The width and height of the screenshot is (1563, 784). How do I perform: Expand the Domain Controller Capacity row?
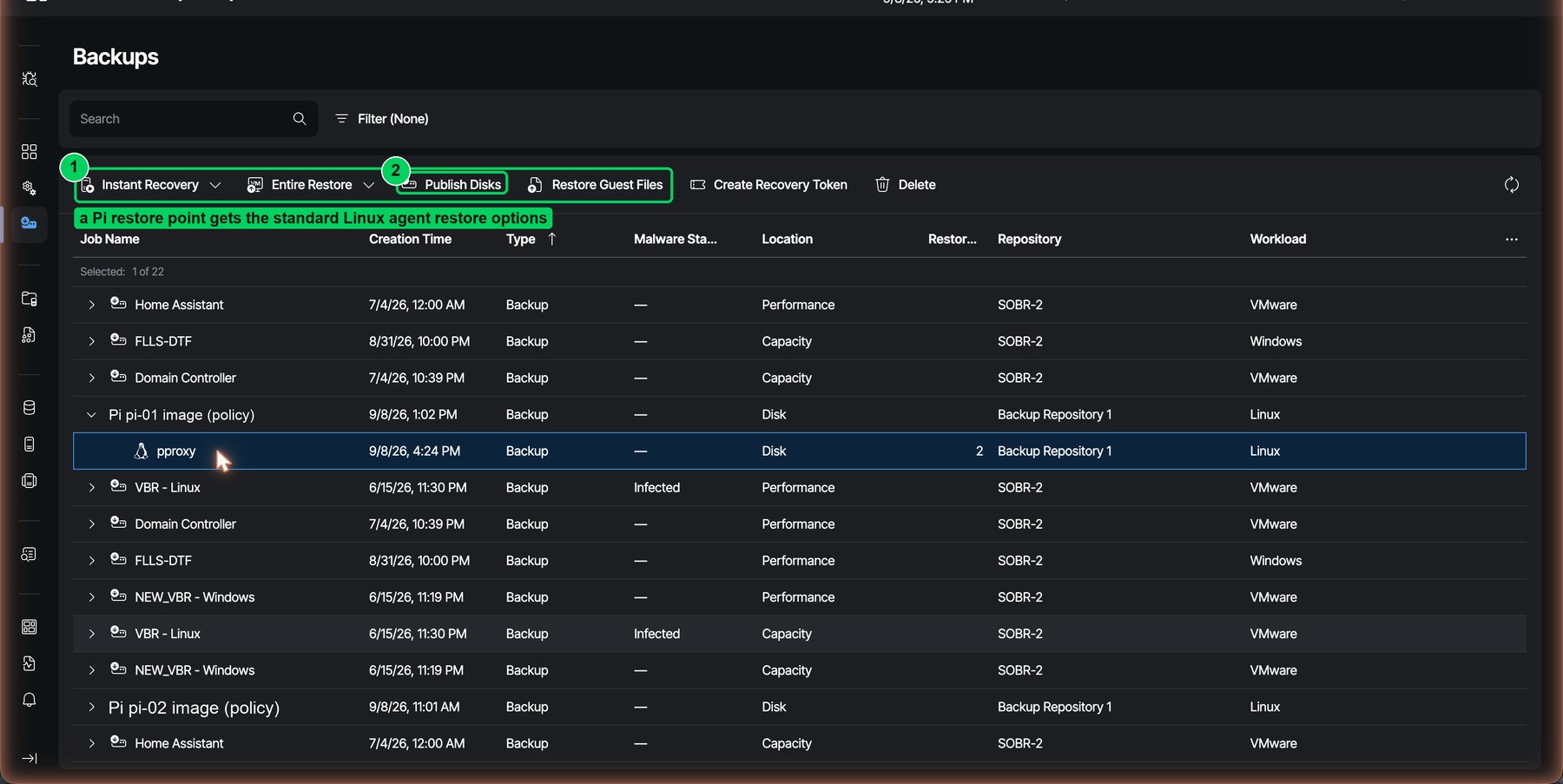[x=91, y=378]
